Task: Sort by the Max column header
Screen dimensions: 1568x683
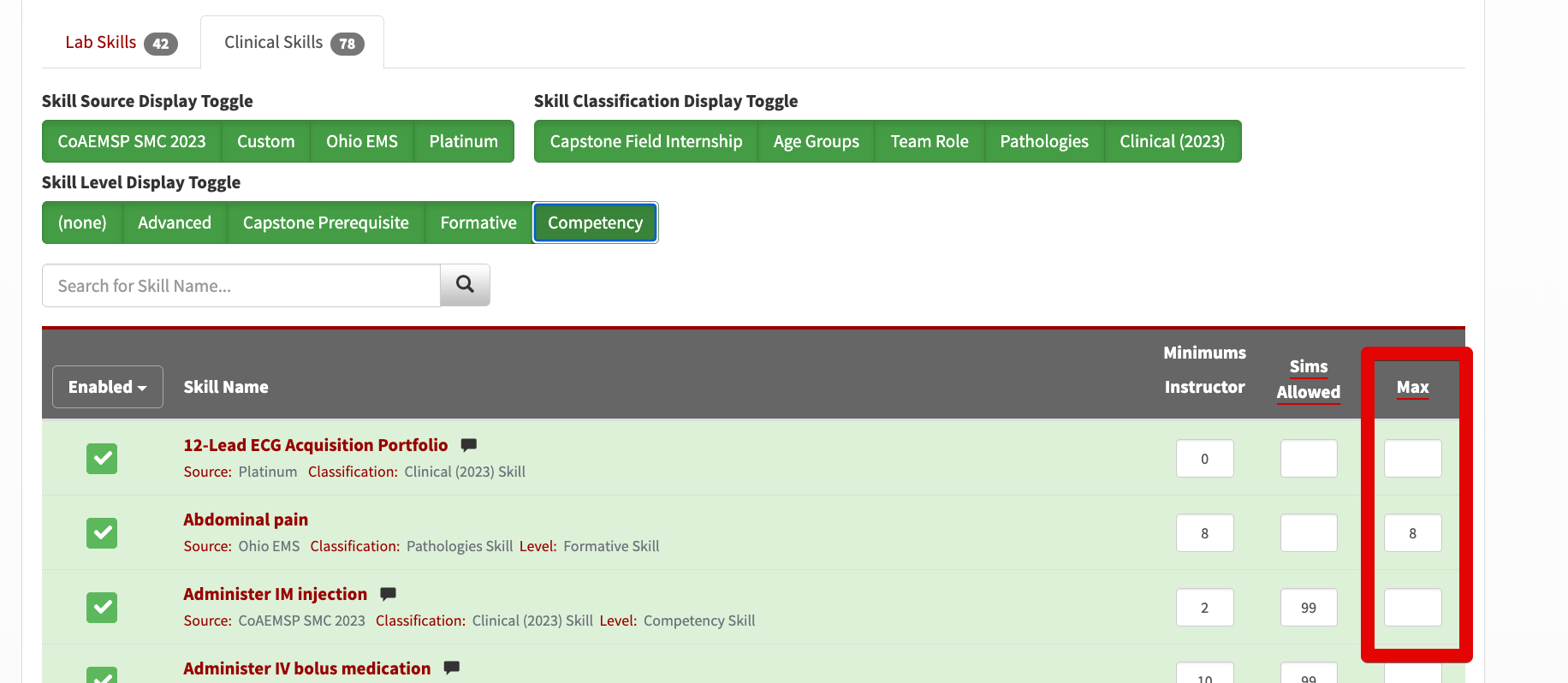Action: click(1412, 387)
